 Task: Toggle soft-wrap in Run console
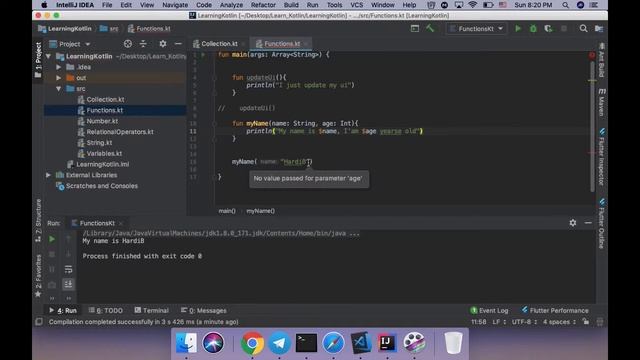point(68,269)
